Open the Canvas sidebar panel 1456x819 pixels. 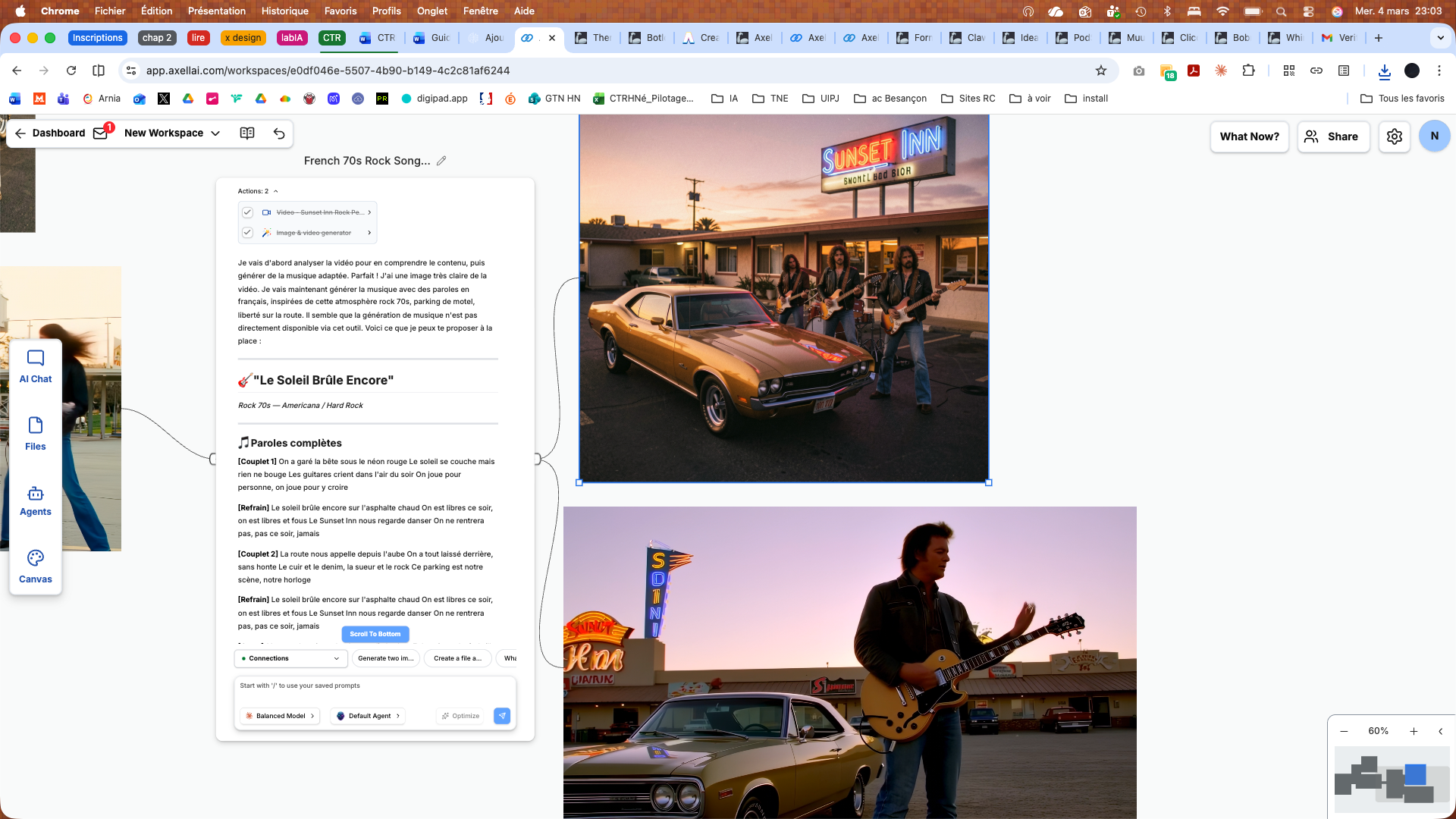[36, 566]
